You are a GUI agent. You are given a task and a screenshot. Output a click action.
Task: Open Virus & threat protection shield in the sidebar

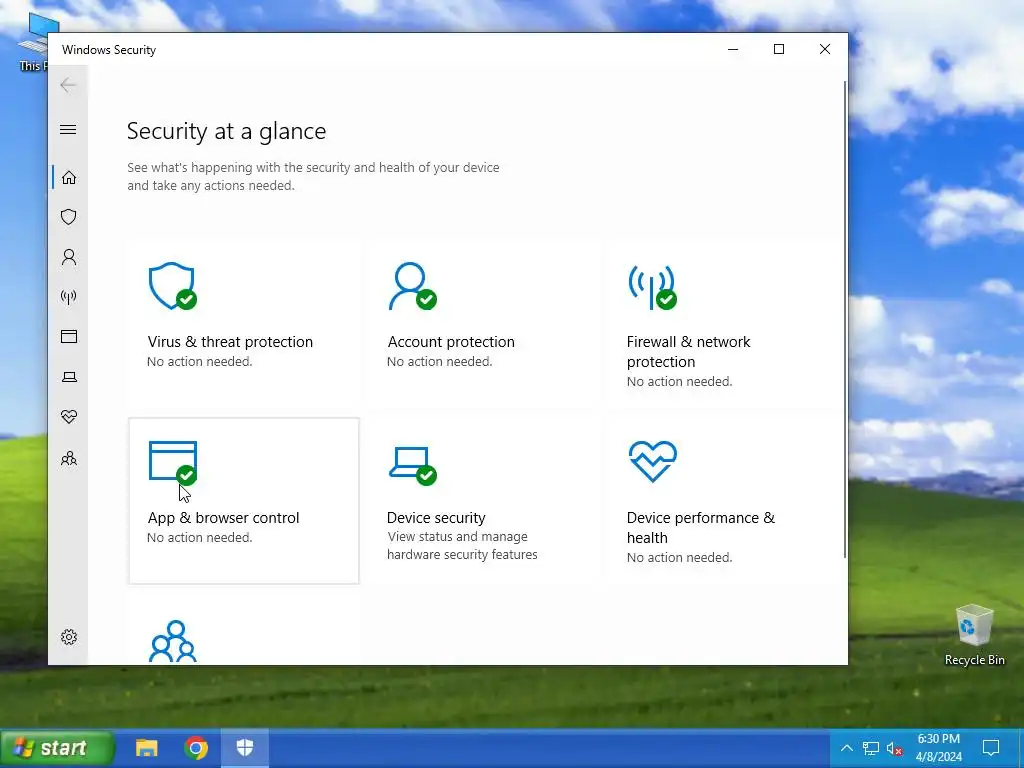pos(69,217)
